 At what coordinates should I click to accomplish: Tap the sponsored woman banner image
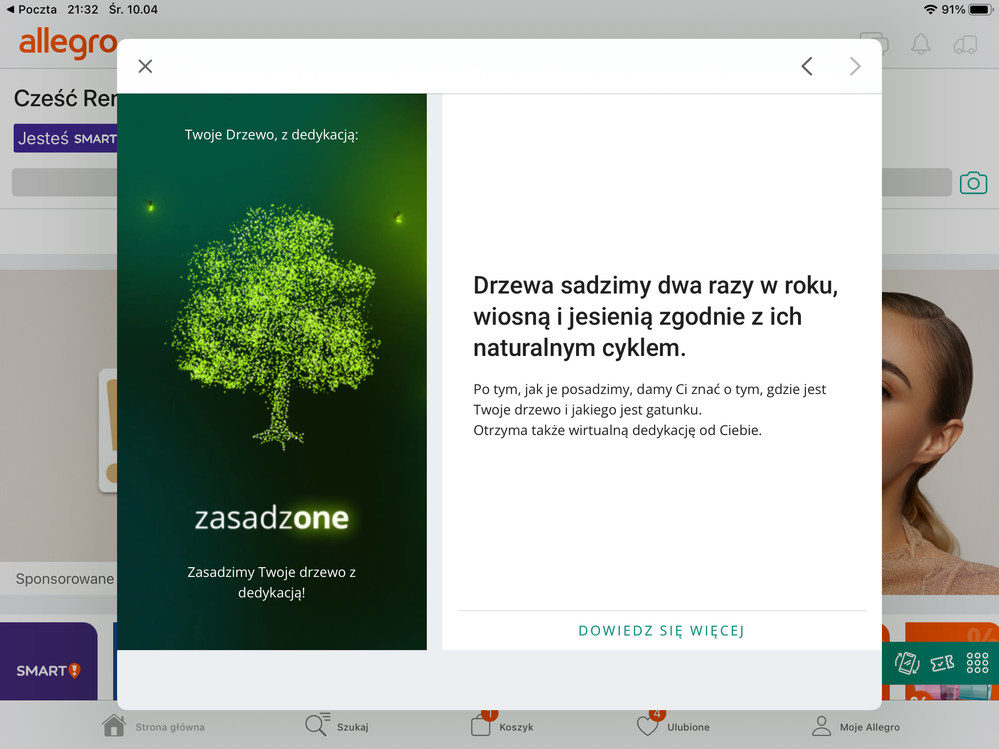point(940,432)
